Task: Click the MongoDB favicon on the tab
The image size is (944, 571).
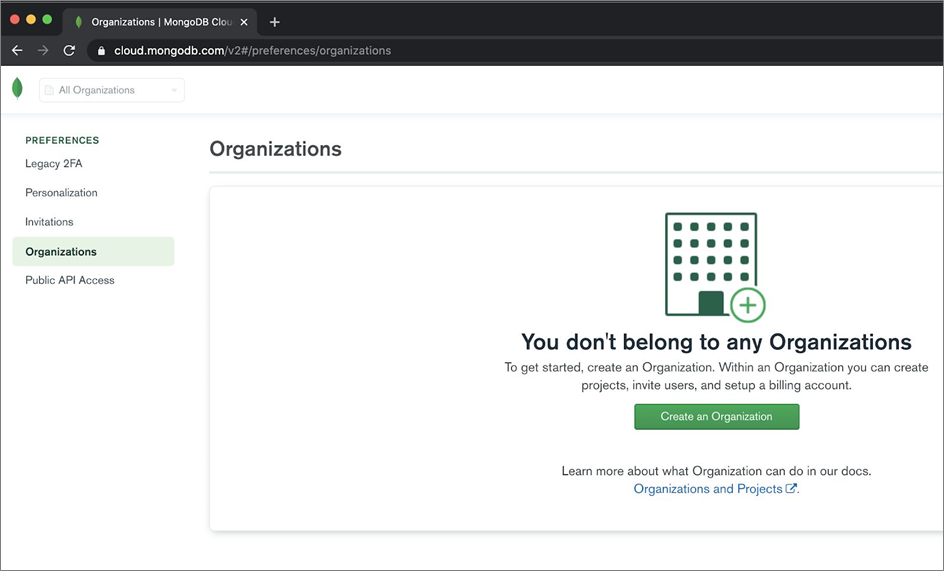Action: [x=78, y=22]
